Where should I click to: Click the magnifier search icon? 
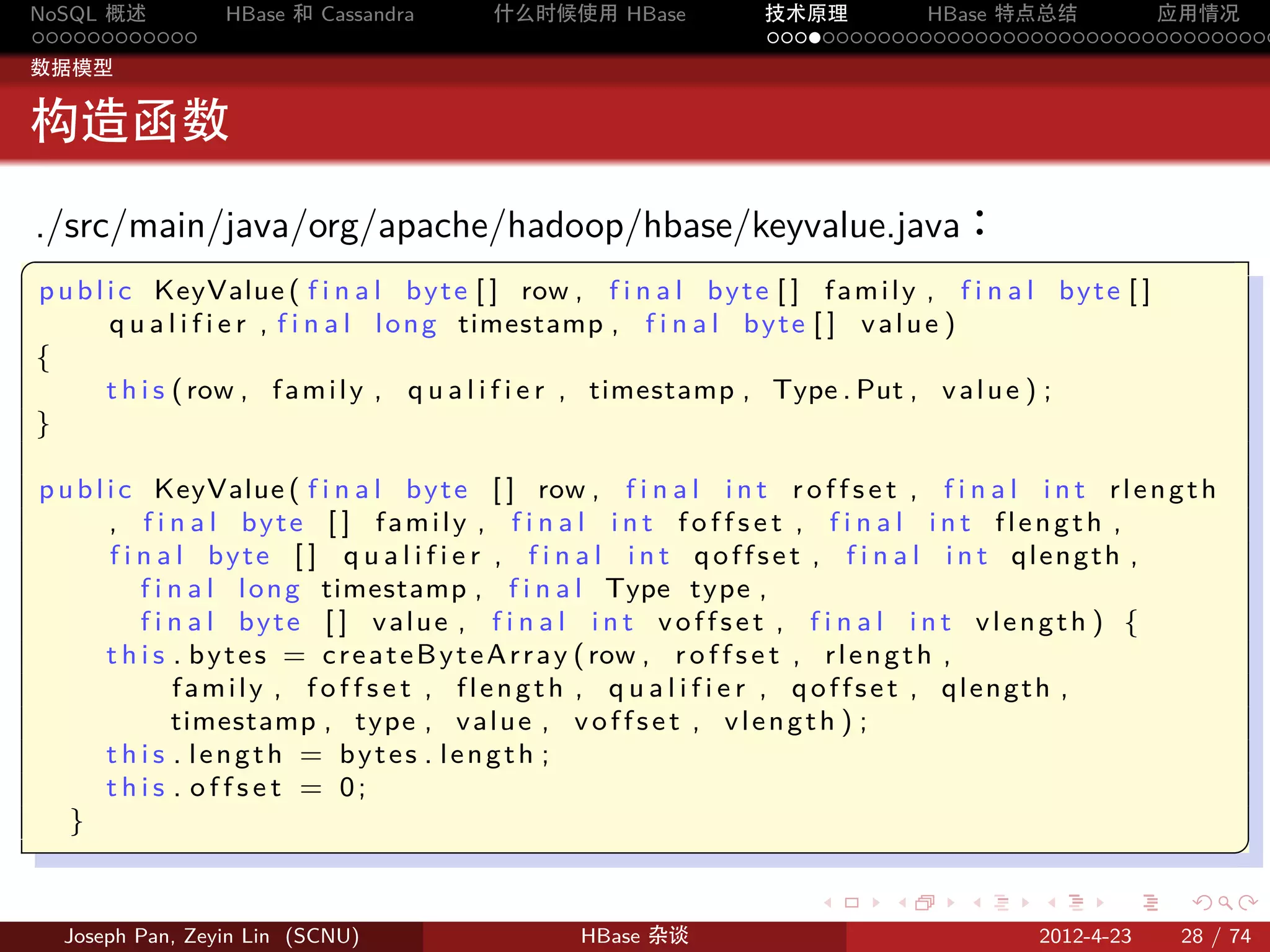tap(1225, 903)
